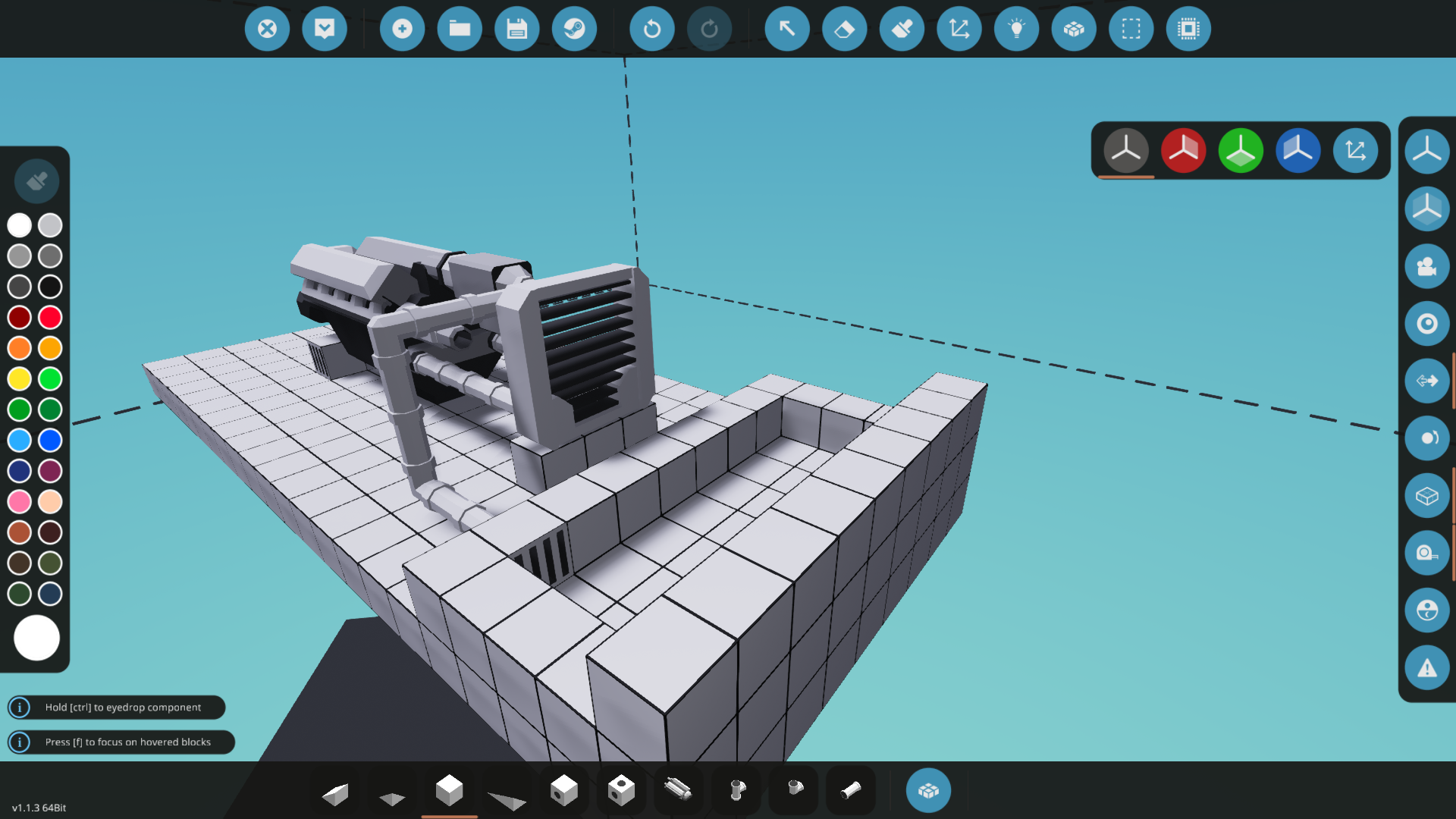Click the new vehicle plus button
The width and height of the screenshot is (1456, 819).
pos(402,29)
